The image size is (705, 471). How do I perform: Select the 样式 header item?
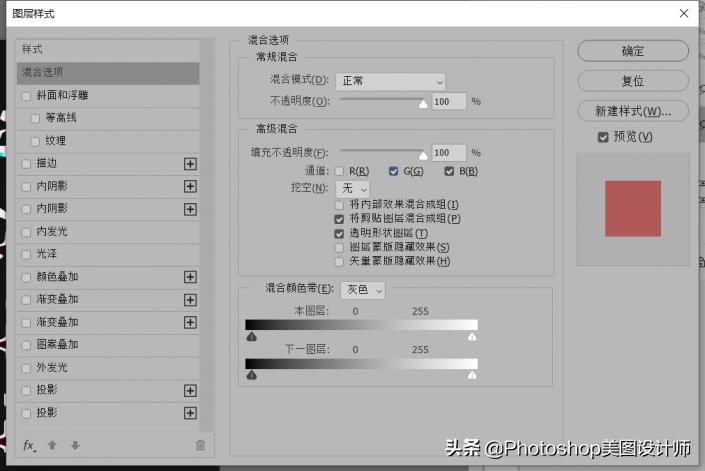click(x=108, y=49)
